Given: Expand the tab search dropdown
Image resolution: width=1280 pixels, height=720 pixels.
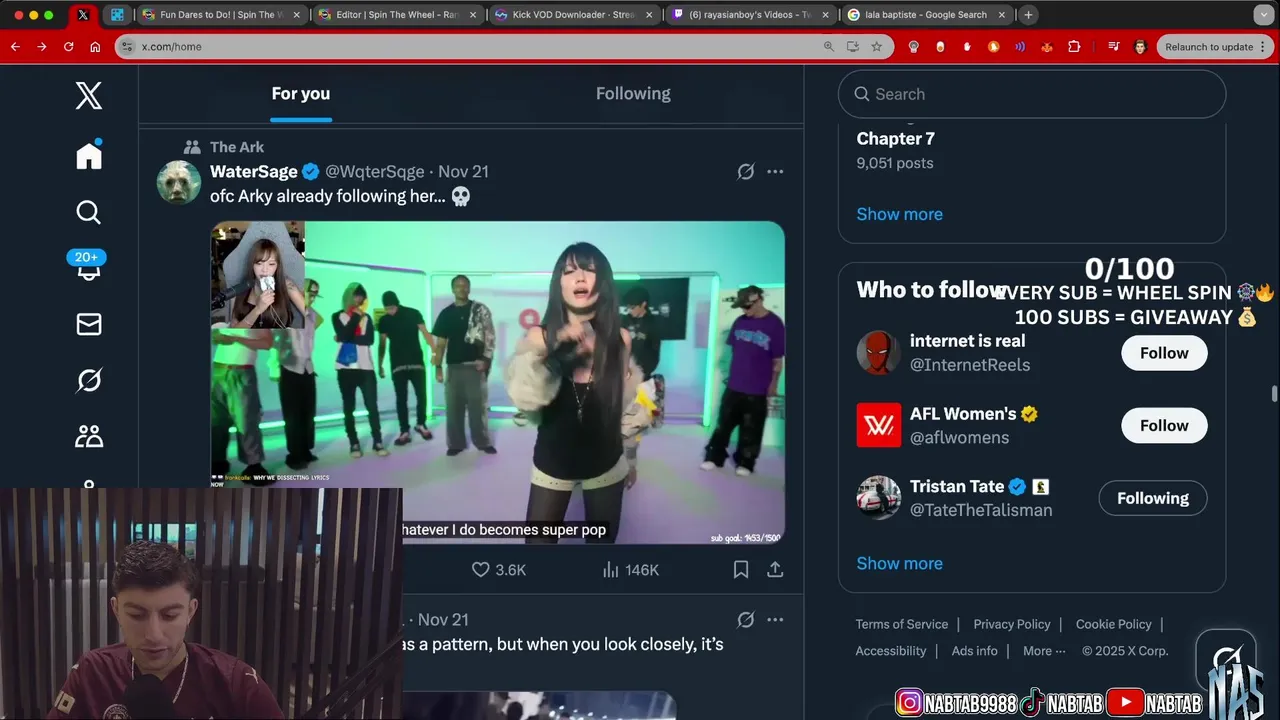Looking at the screenshot, I should pyautogui.click(x=1264, y=15).
